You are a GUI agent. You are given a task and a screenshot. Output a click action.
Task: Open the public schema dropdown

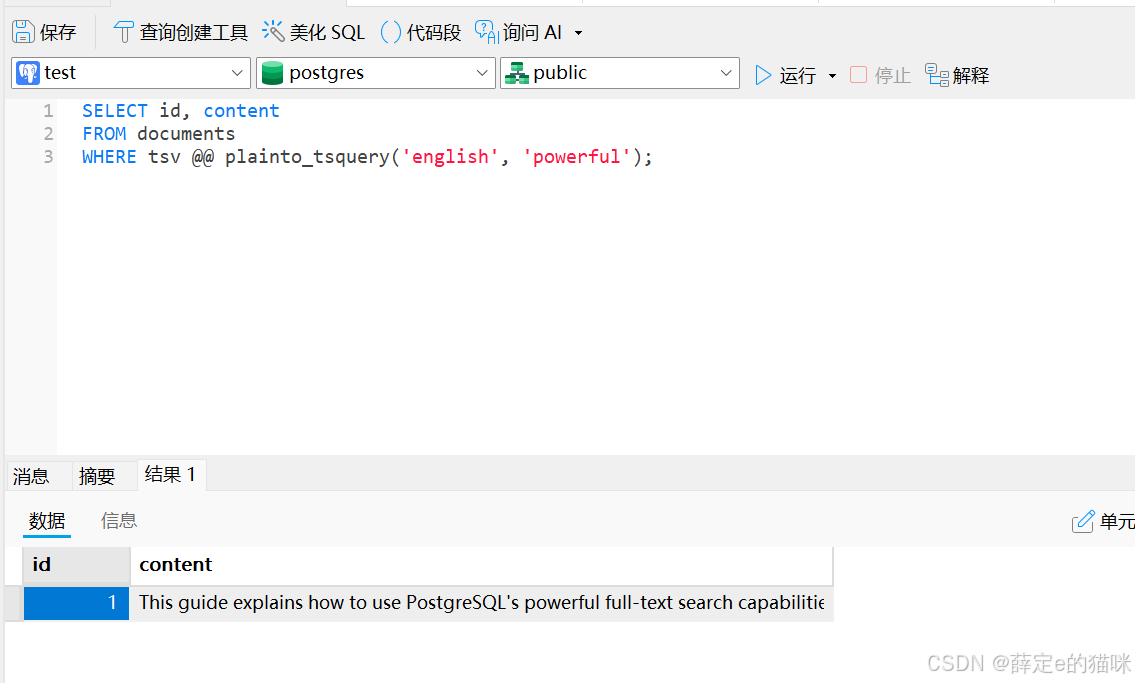coord(726,73)
